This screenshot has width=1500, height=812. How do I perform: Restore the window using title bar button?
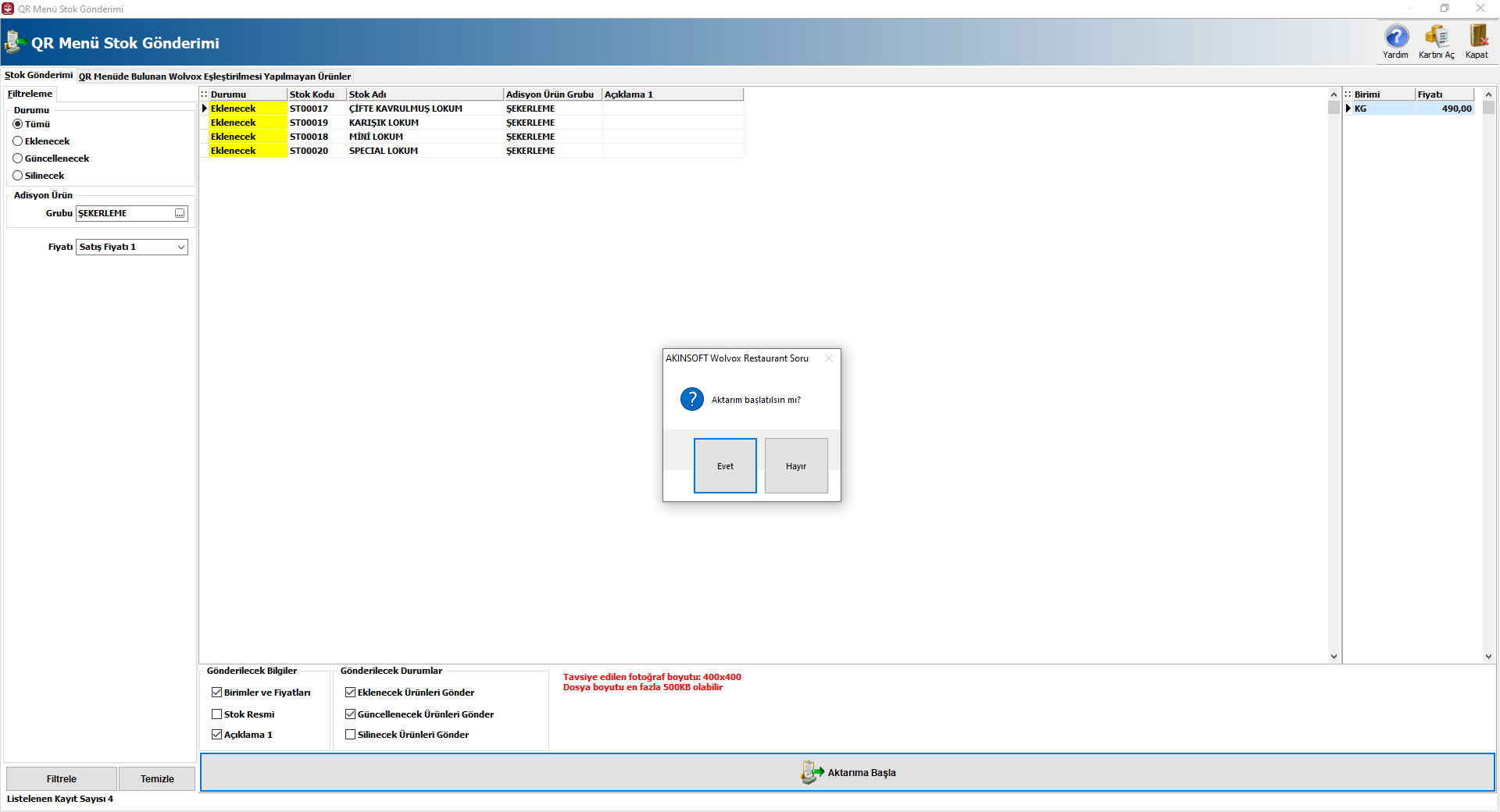(x=1445, y=9)
